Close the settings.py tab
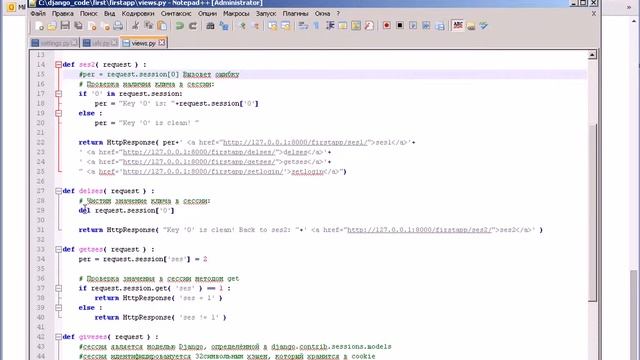 pos(74,42)
